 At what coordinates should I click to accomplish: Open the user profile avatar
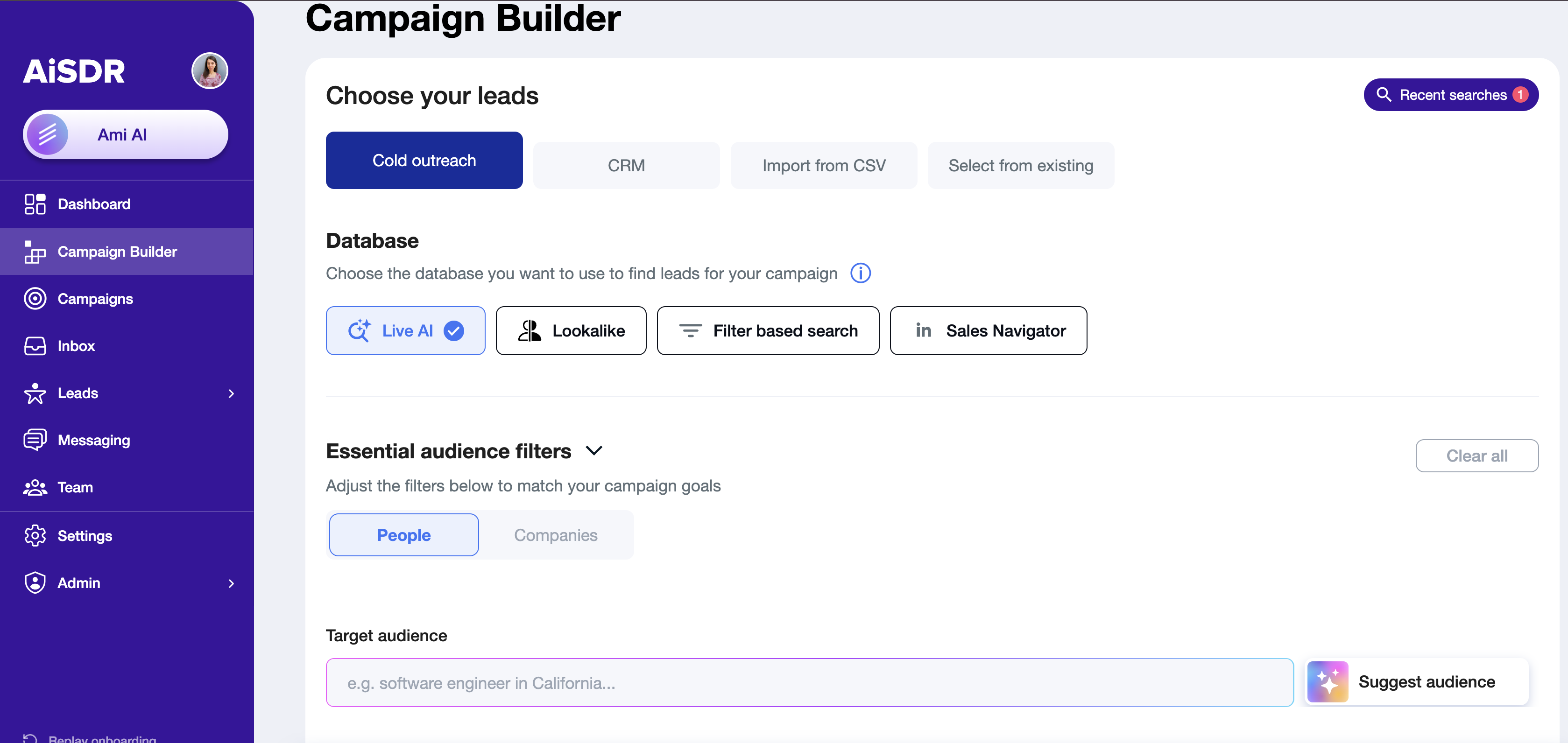(x=210, y=70)
